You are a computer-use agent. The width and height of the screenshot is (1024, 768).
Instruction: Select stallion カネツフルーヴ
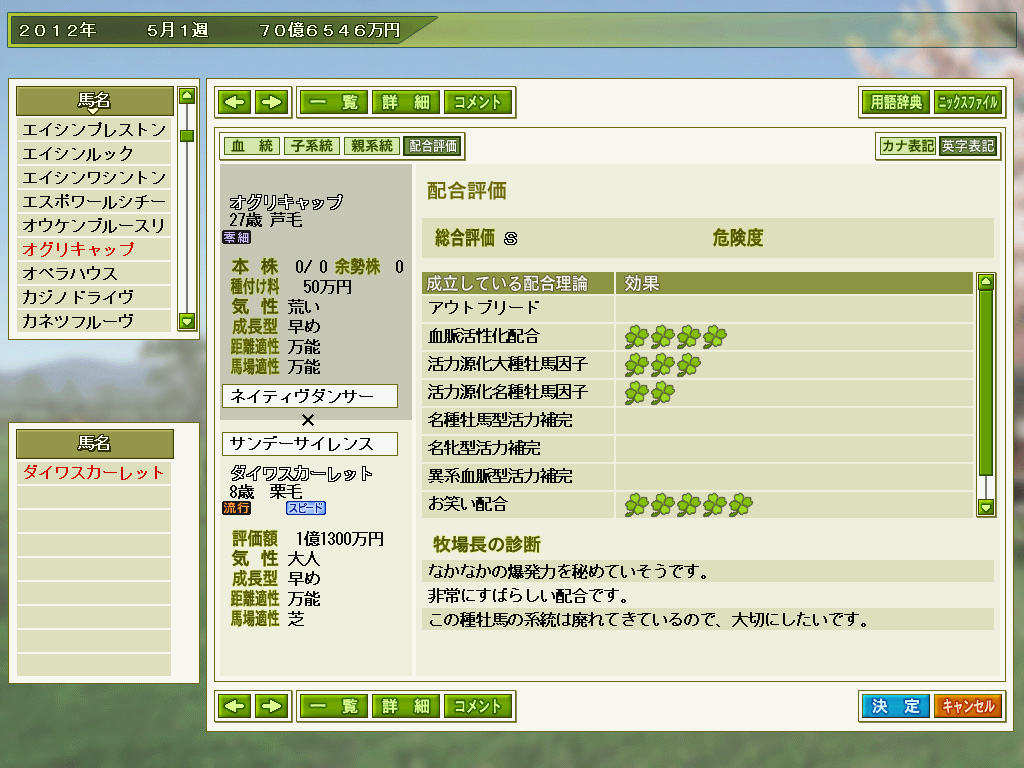pyautogui.click(x=94, y=321)
